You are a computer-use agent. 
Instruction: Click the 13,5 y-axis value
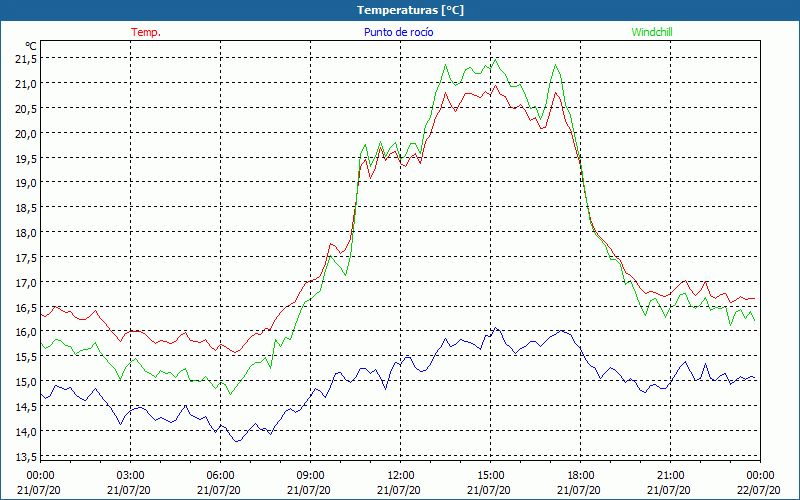26,457
